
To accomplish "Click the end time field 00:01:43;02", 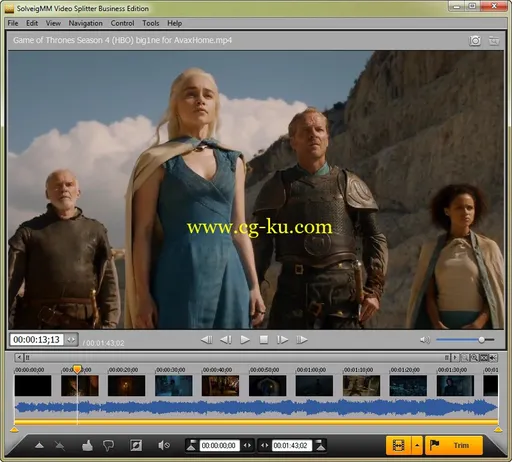I will (292, 445).
